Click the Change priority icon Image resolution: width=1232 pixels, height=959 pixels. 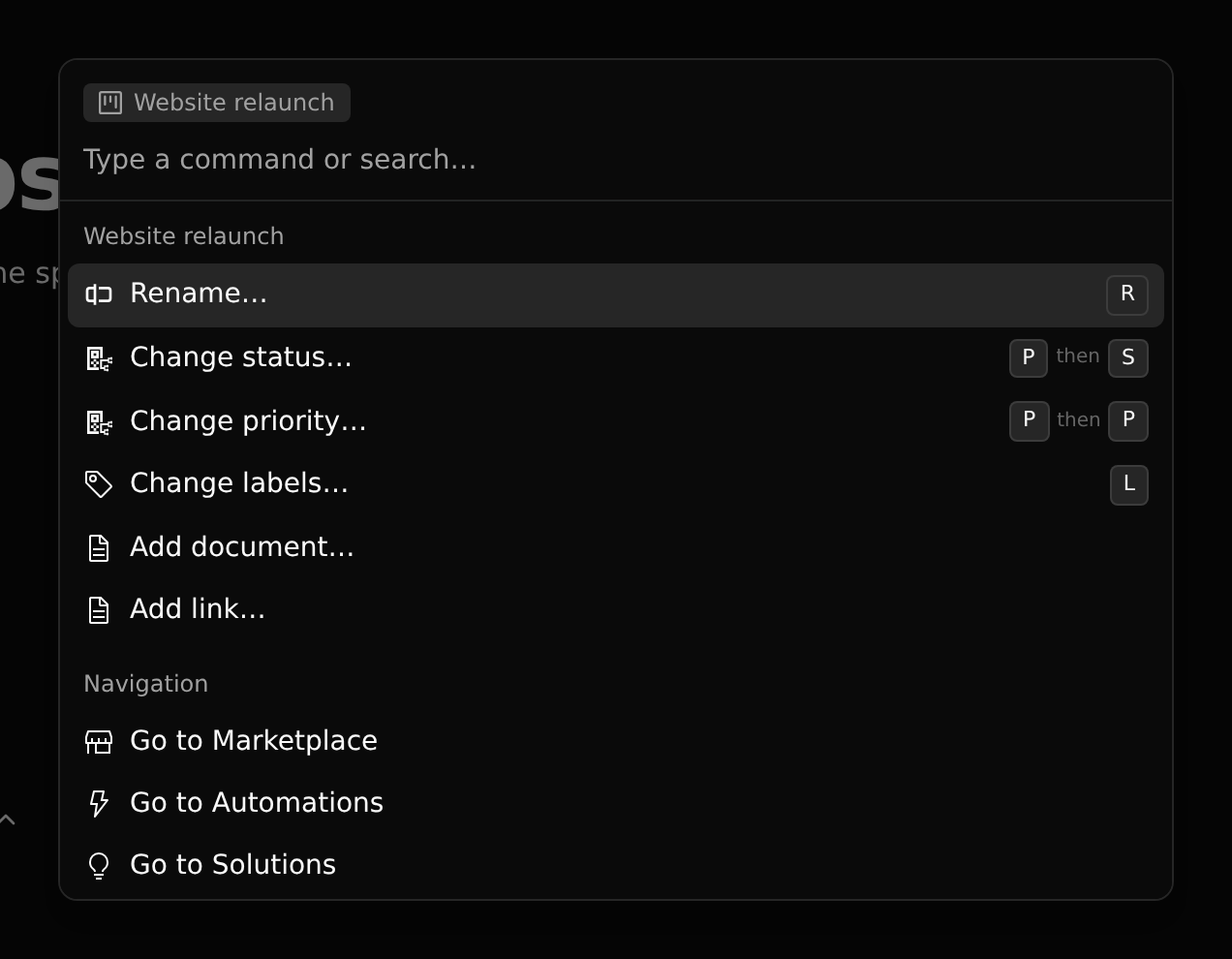[x=99, y=423]
